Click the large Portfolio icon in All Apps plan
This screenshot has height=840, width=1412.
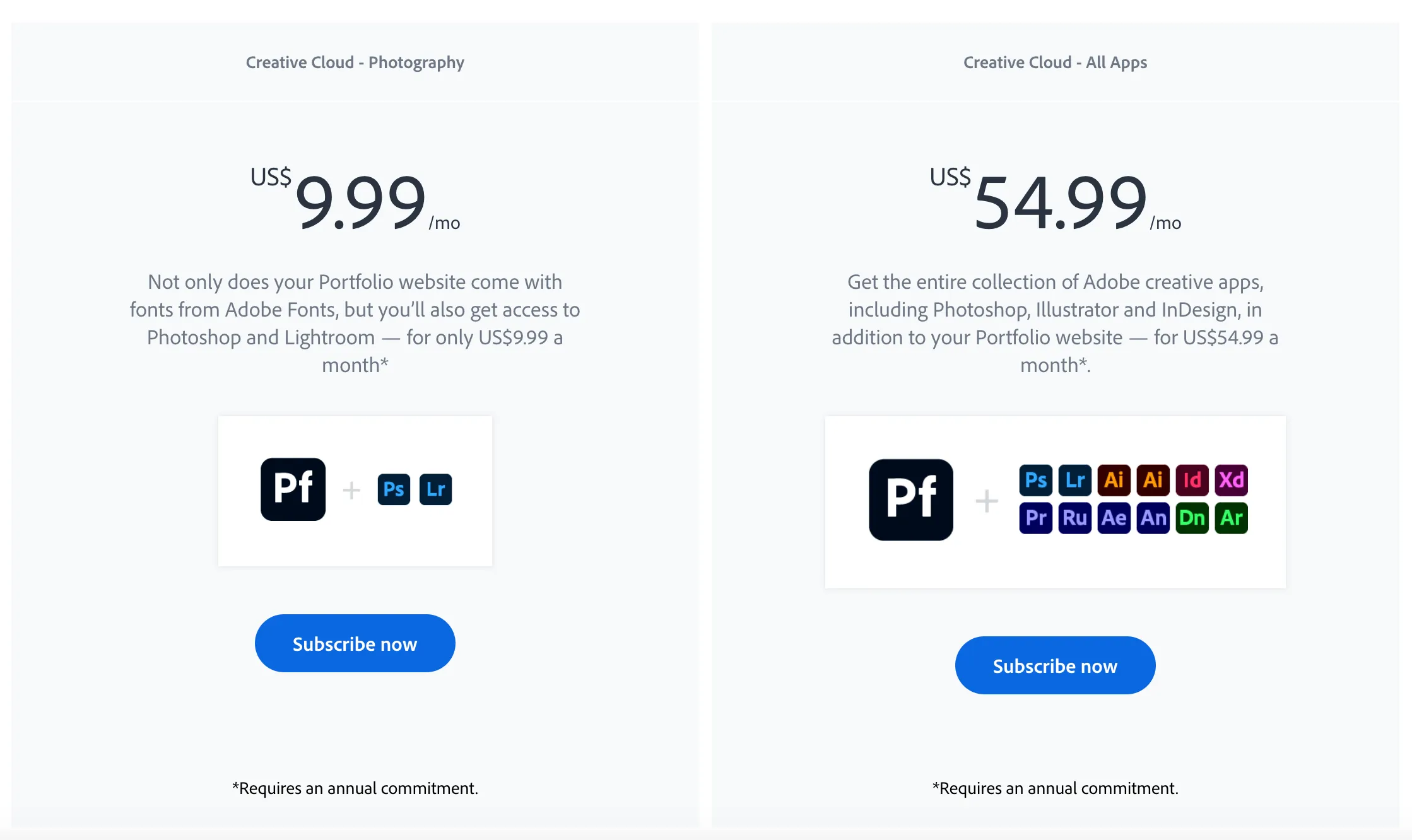(910, 499)
